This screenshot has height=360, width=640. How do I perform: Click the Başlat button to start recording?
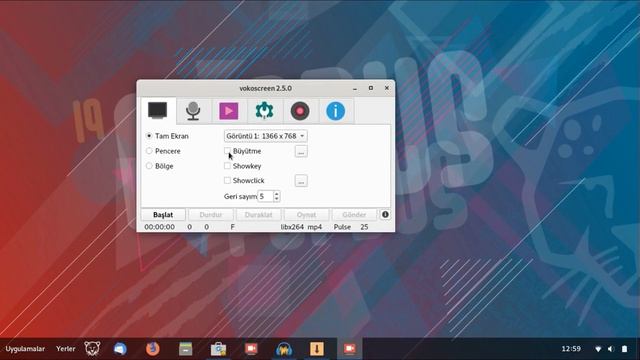click(x=163, y=215)
